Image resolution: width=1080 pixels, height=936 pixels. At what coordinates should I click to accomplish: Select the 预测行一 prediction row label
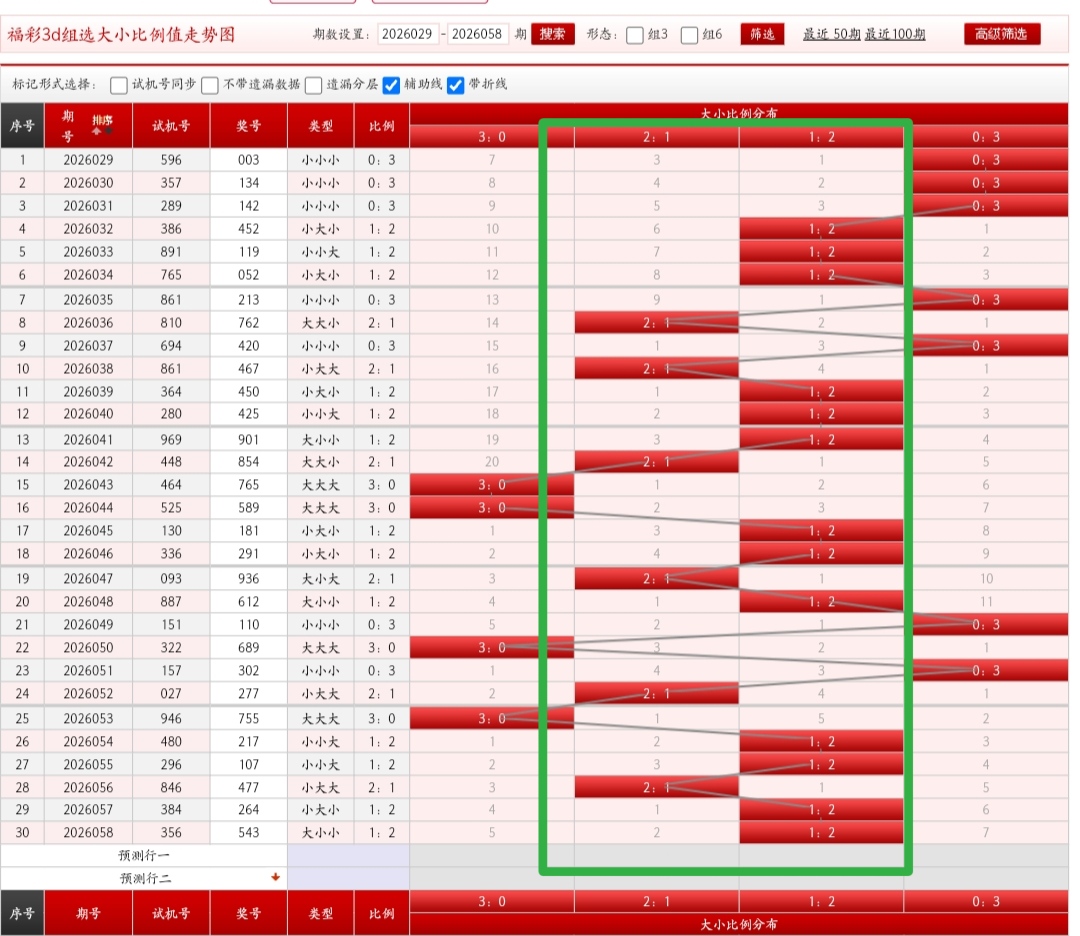click(144, 856)
